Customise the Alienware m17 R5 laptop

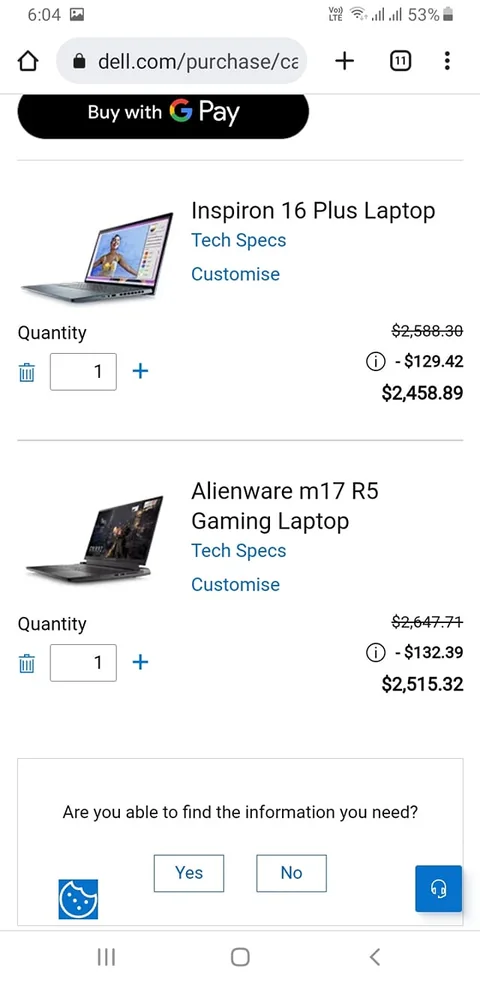pos(235,584)
